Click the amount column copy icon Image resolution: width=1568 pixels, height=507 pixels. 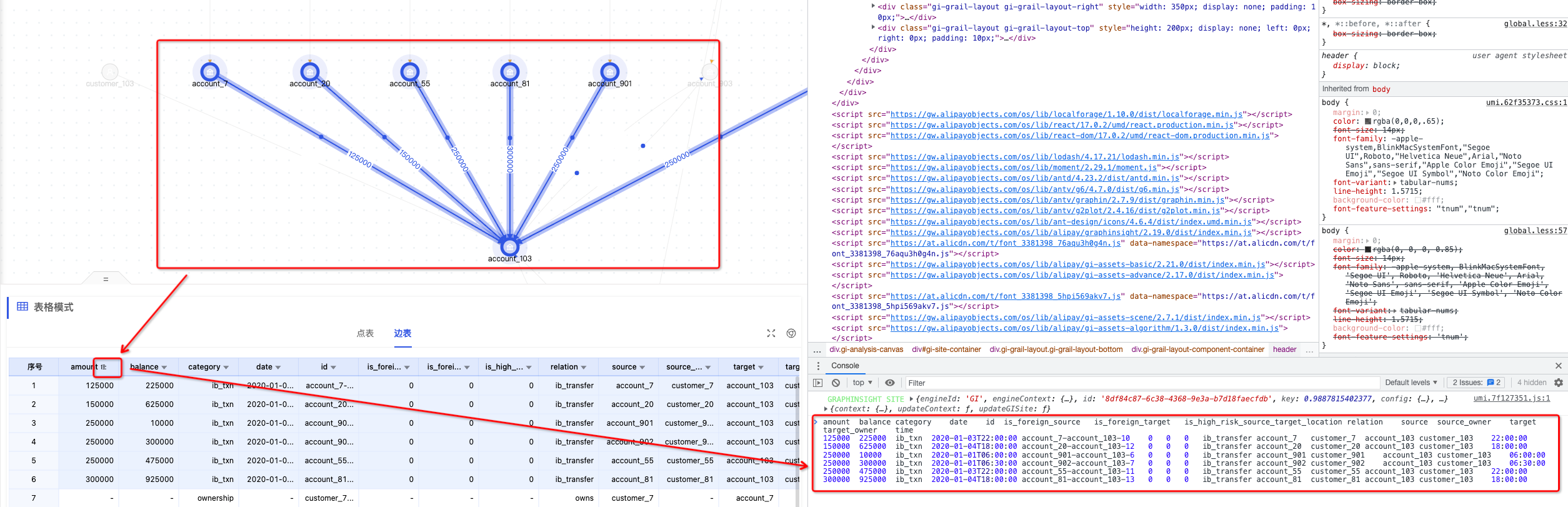point(104,367)
